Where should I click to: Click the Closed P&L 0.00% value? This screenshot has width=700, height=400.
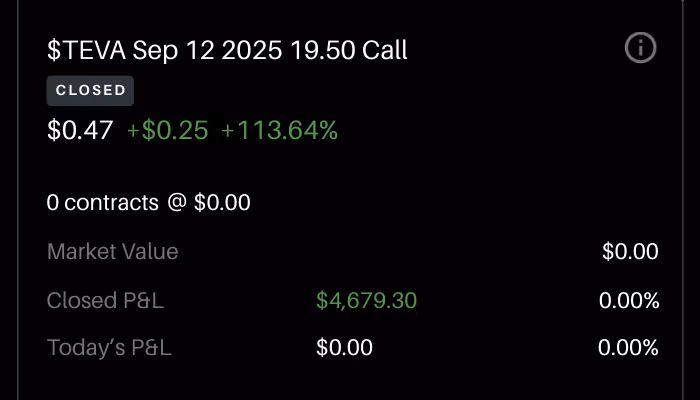tap(628, 300)
